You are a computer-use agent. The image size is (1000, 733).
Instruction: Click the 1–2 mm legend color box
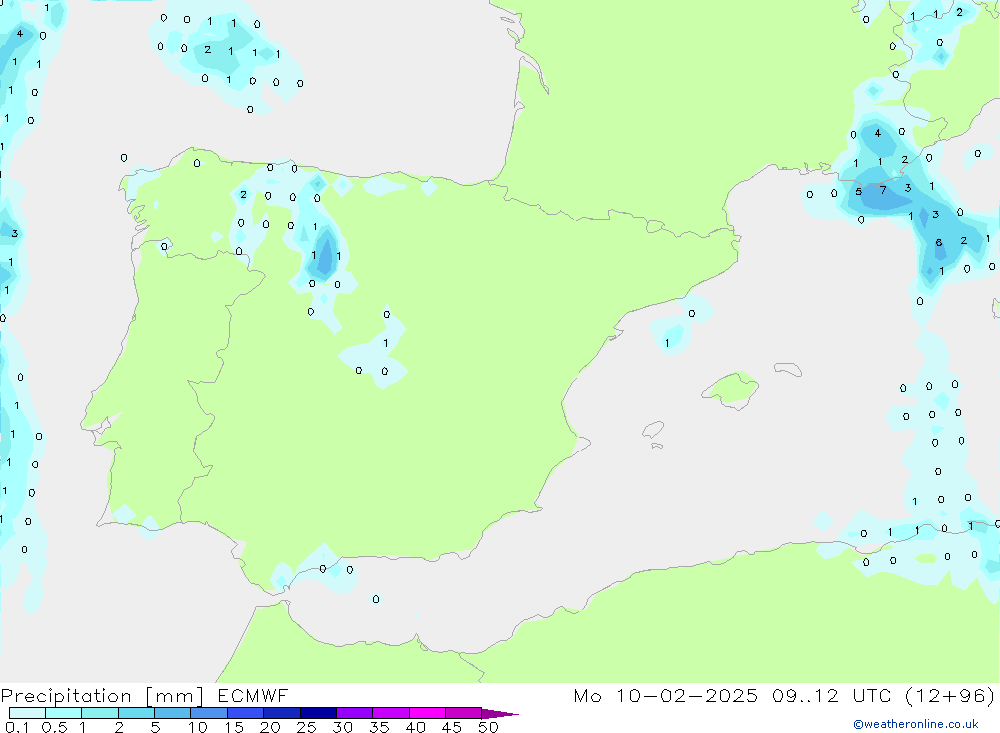99,713
